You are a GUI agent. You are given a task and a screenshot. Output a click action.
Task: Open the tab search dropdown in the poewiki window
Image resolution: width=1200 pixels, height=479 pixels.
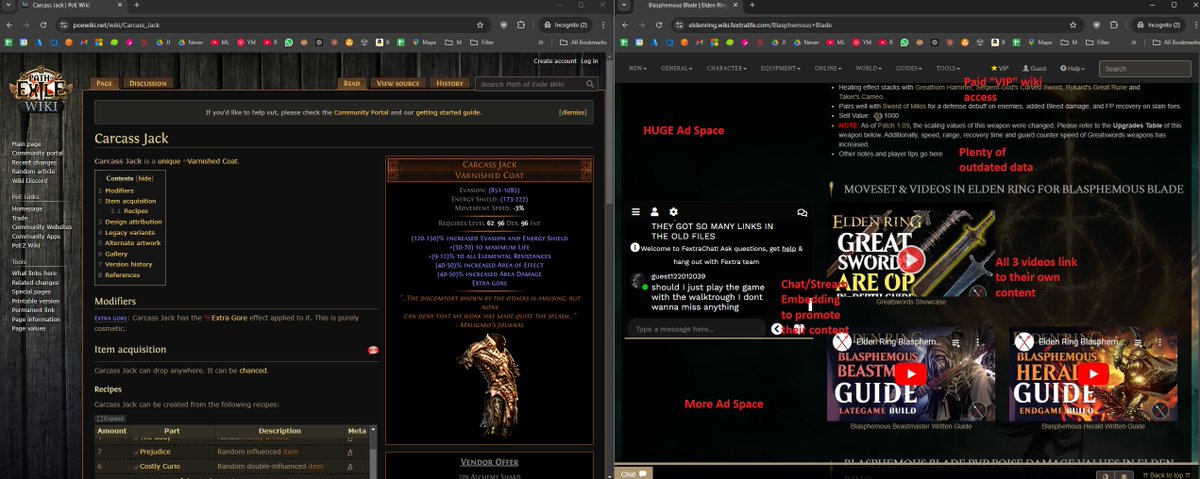point(9,5)
